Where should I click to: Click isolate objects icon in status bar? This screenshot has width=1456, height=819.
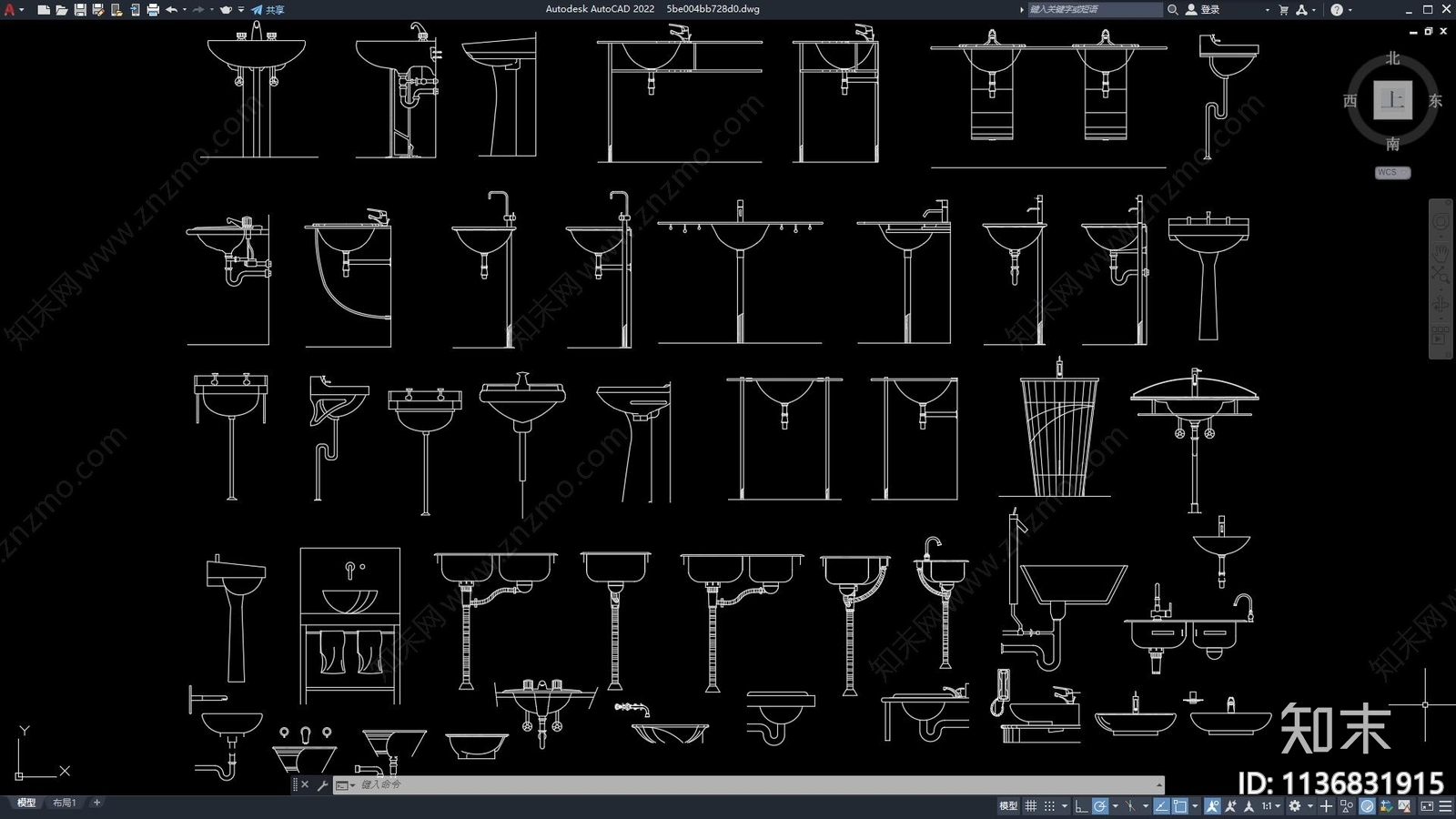[1347, 806]
